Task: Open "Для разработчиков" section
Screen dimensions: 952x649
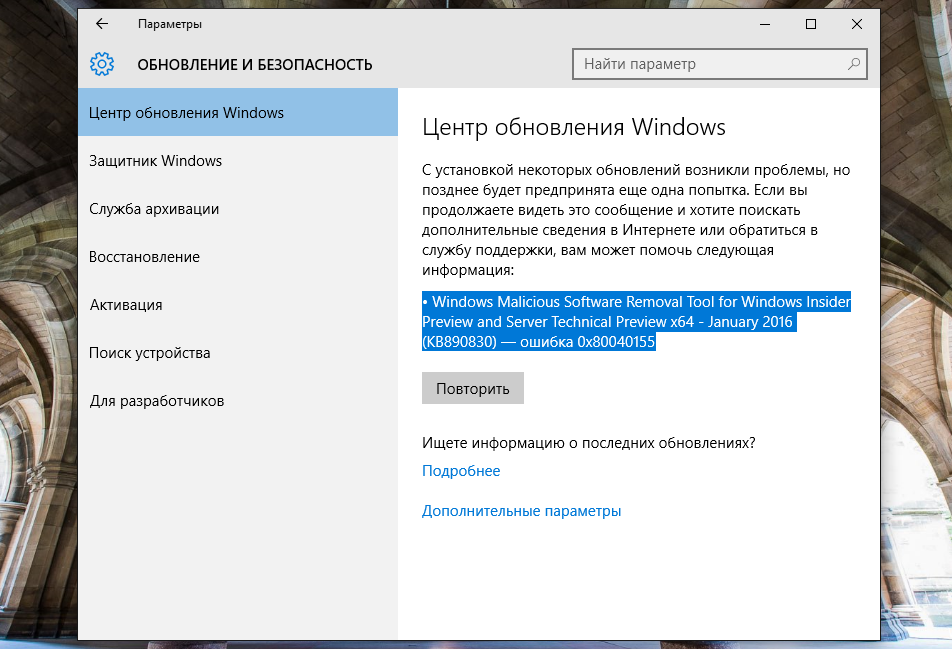Action: (157, 401)
